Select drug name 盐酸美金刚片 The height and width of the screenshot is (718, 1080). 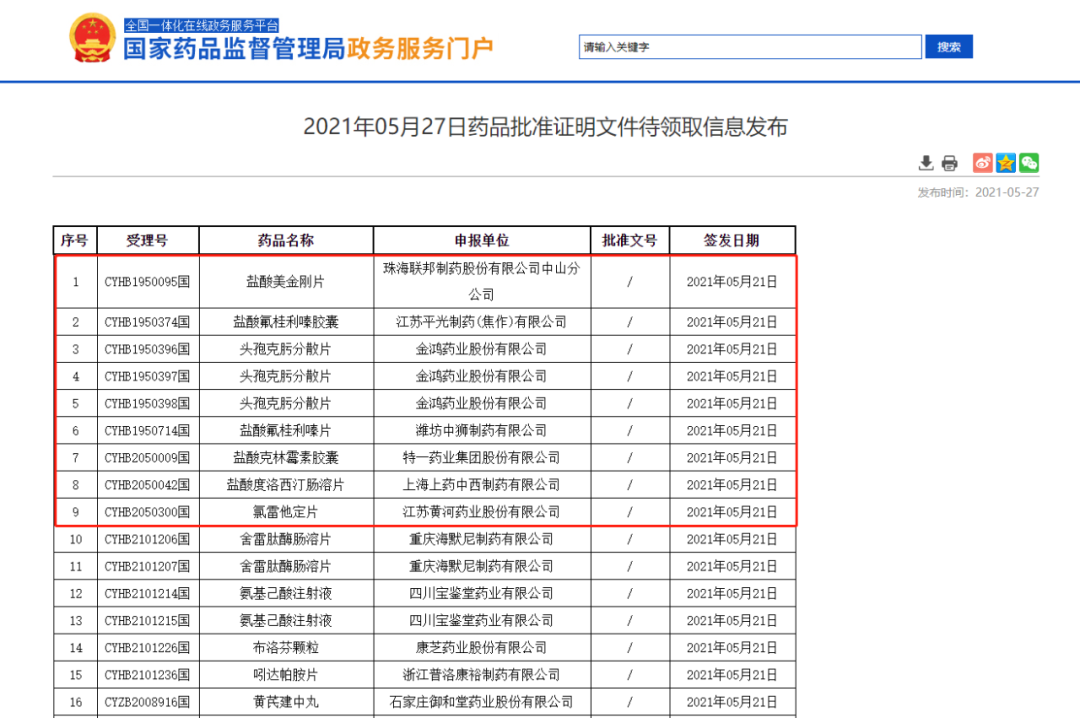[x=285, y=282]
